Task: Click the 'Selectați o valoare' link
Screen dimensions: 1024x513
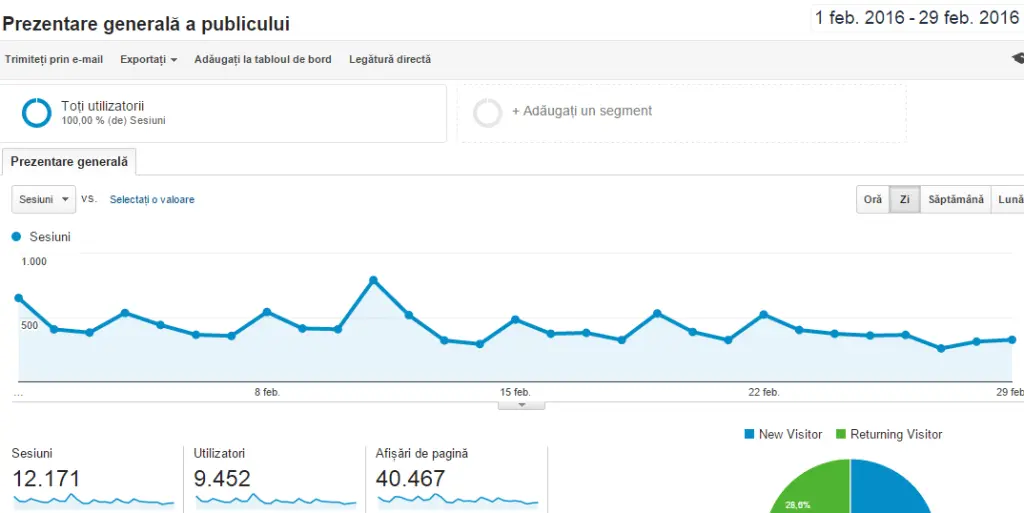Action: [152, 200]
